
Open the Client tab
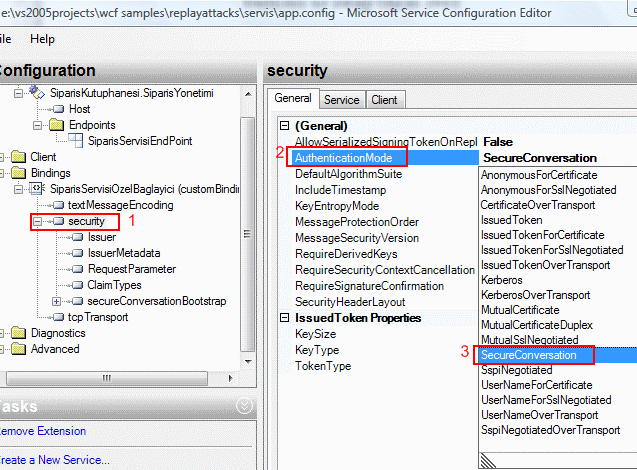pos(383,100)
